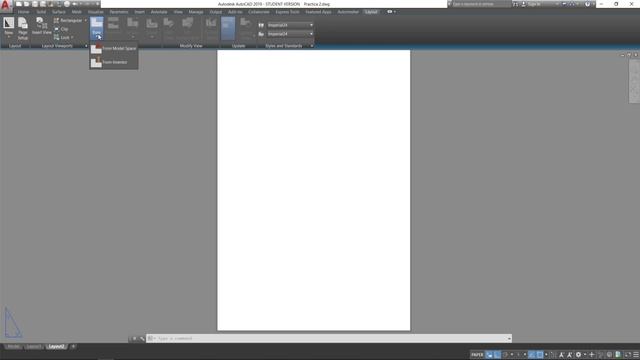
Task: Switch to the Annotate ribbon tab
Action: pyautogui.click(x=159, y=12)
